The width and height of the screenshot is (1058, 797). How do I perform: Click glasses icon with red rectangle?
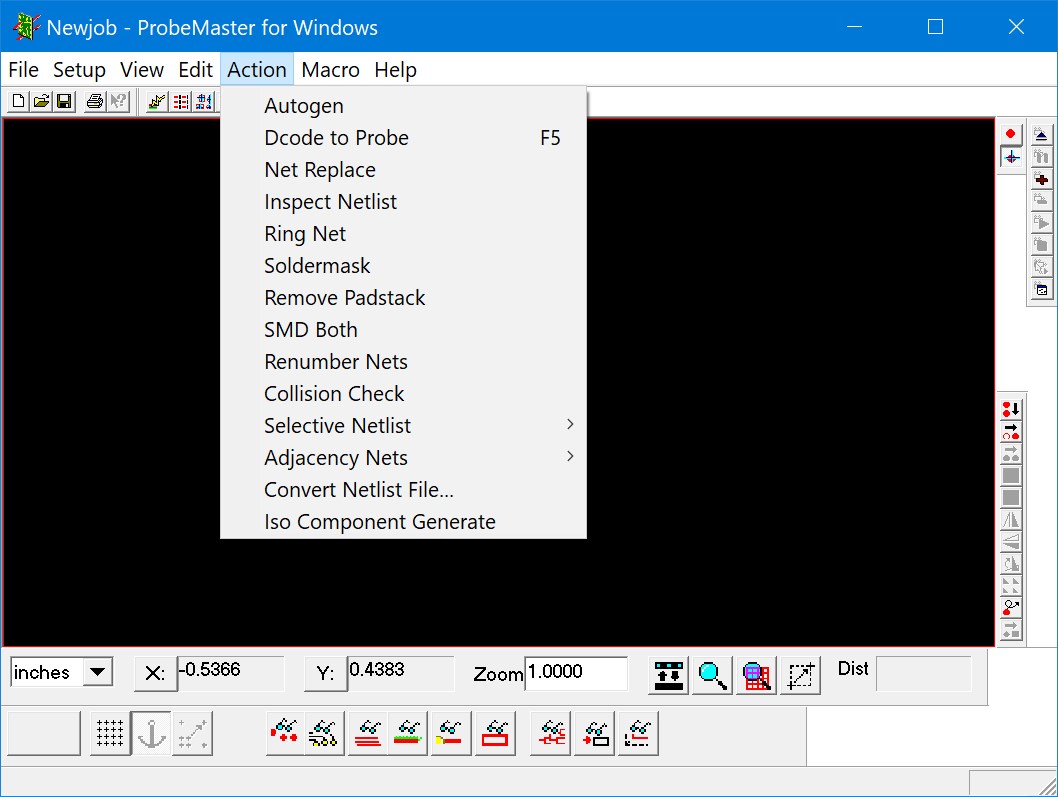[495, 733]
